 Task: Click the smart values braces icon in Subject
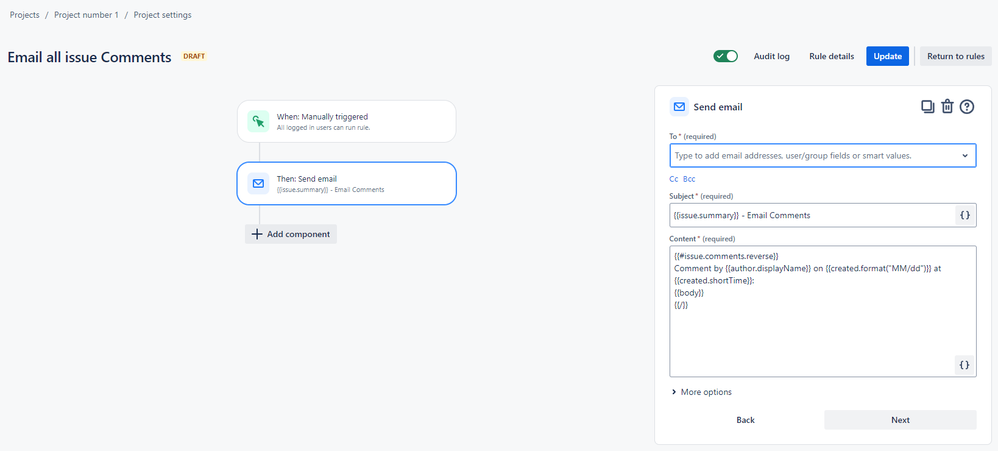[x=964, y=215]
